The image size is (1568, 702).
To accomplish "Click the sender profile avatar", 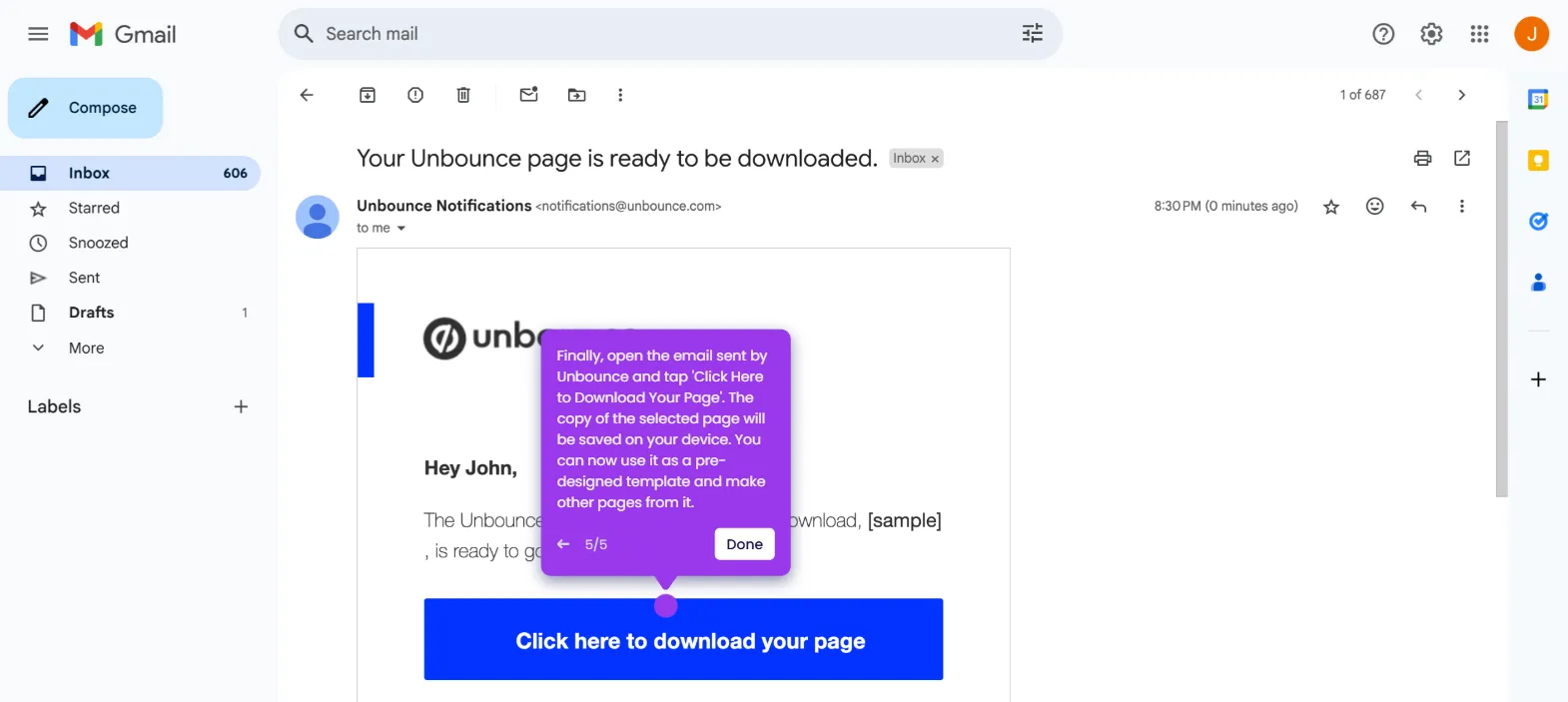I will point(318,217).
